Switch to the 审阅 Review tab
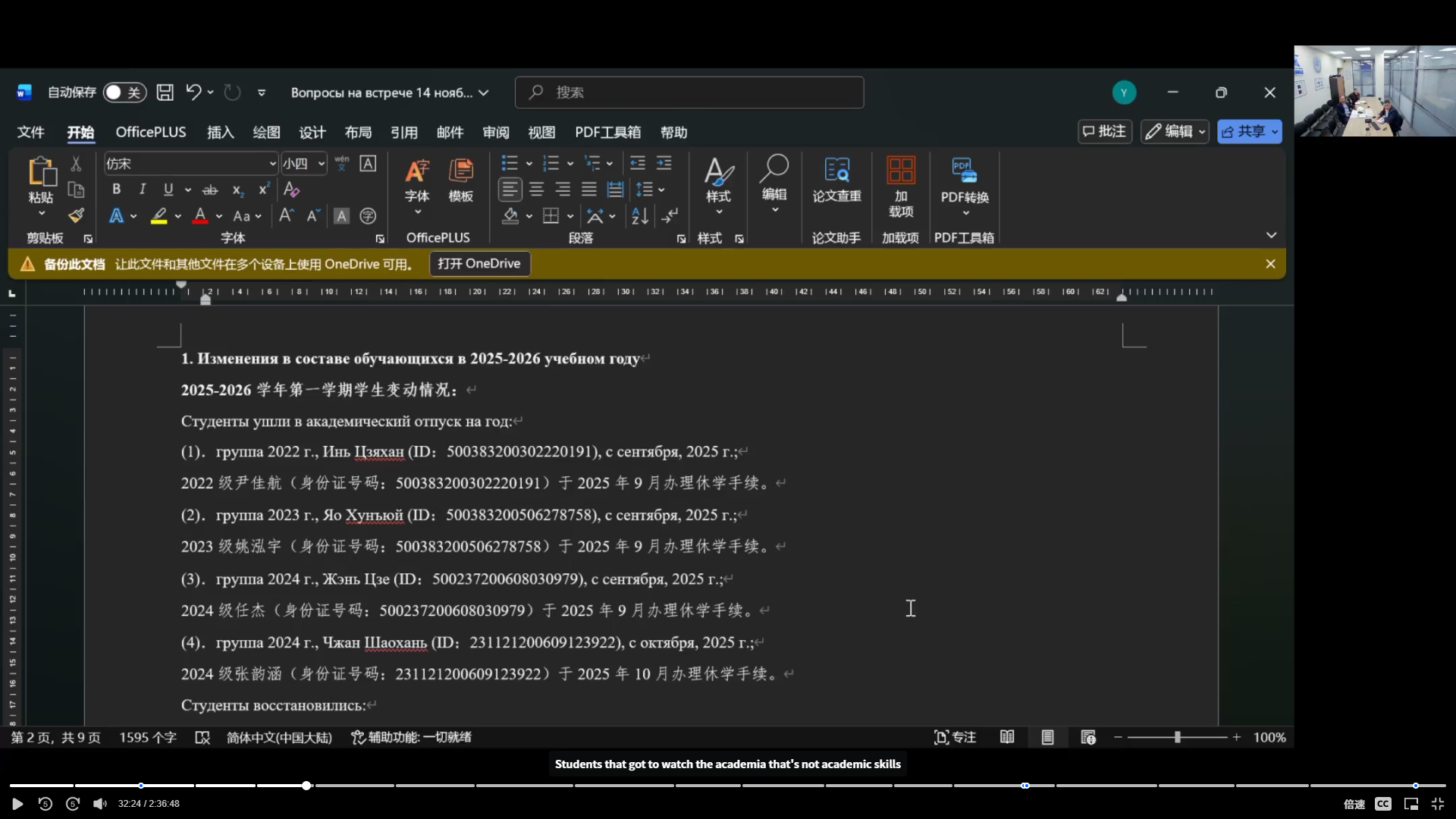The width and height of the screenshot is (1456, 819). click(495, 132)
